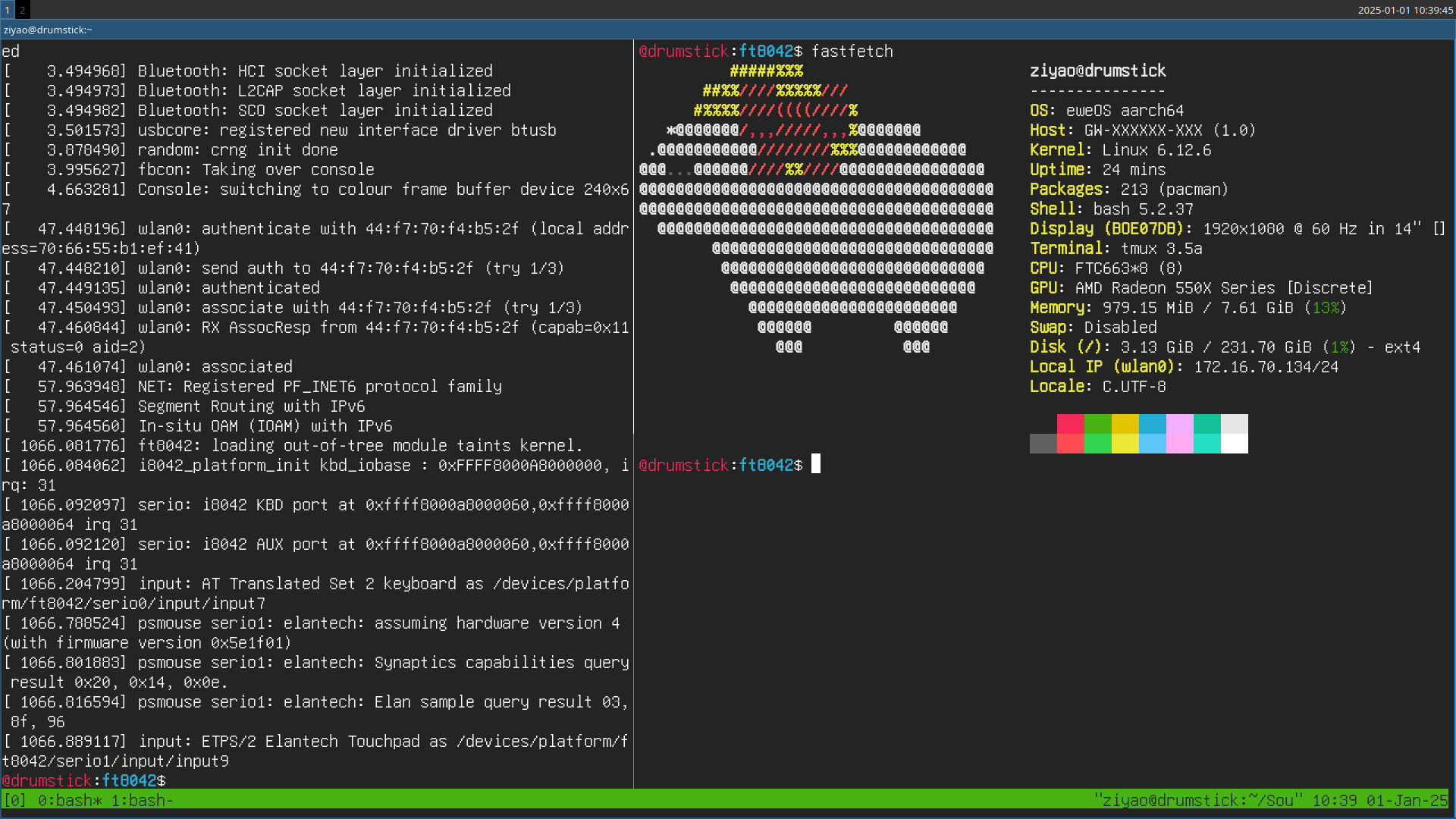
Task: Select the Swap: Disabled line
Action: (1093, 328)
